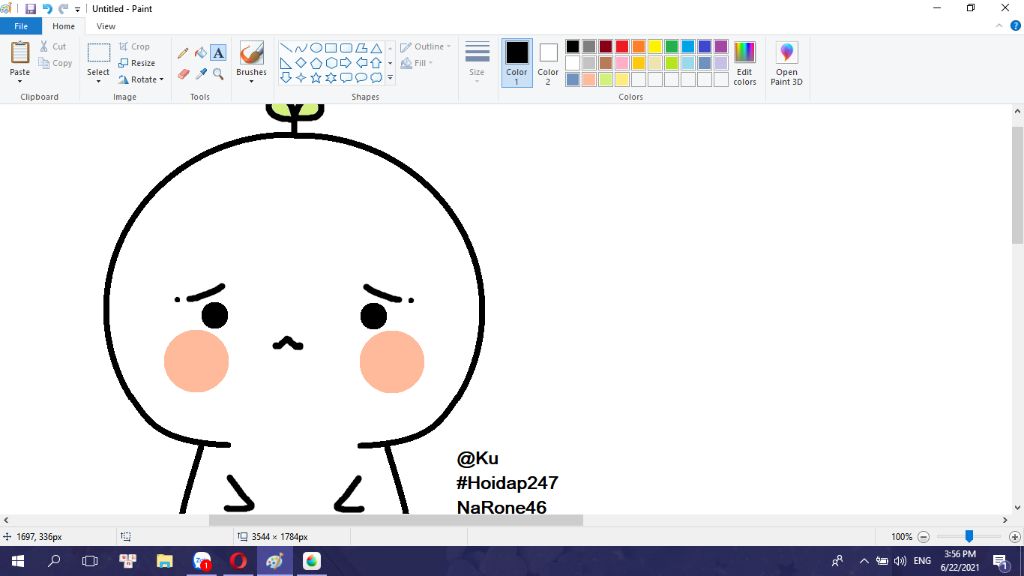
Task: Open File Explorer from taskbar
Action: click(165, 561)
